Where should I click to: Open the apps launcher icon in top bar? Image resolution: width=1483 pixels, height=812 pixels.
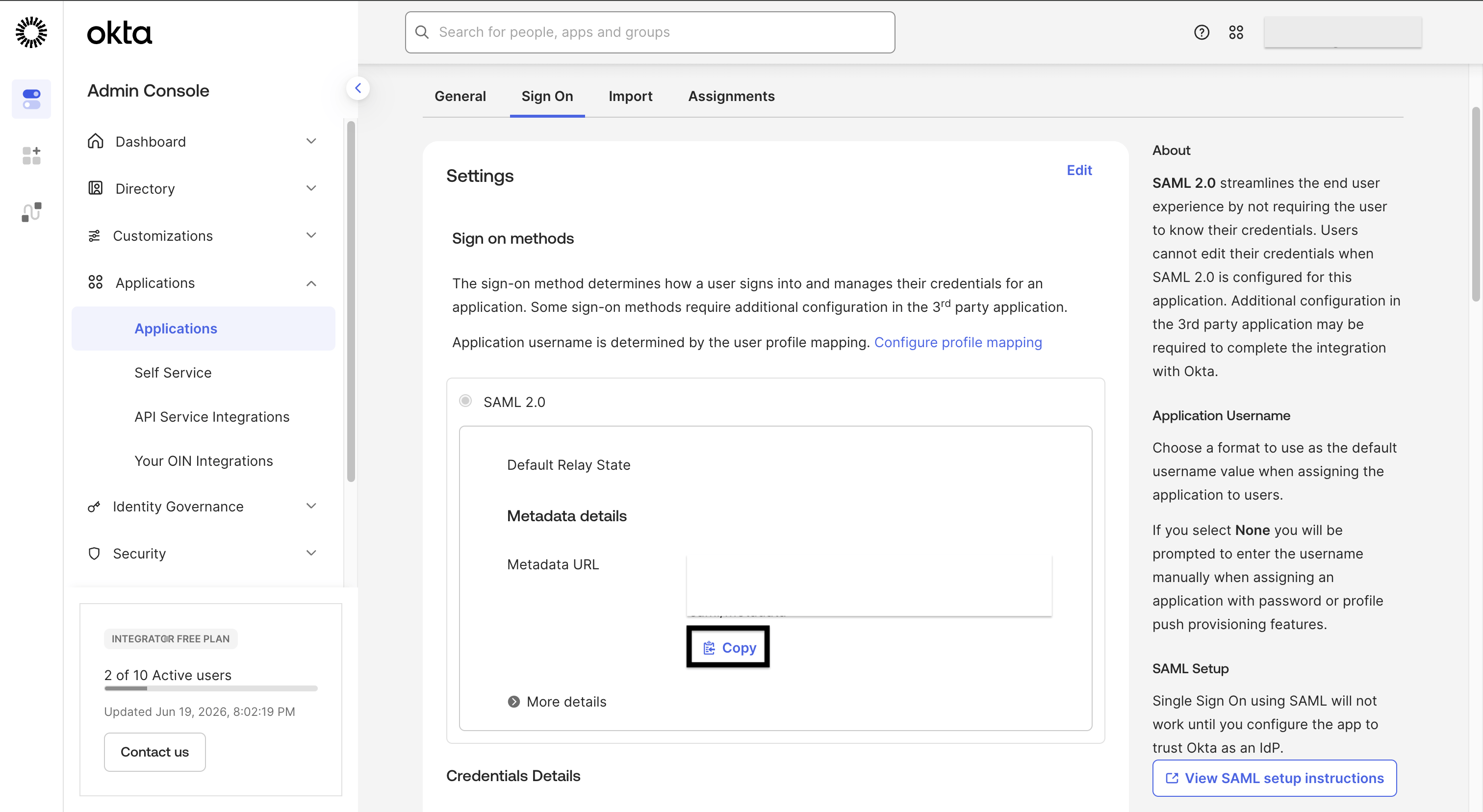(1236, 32)
